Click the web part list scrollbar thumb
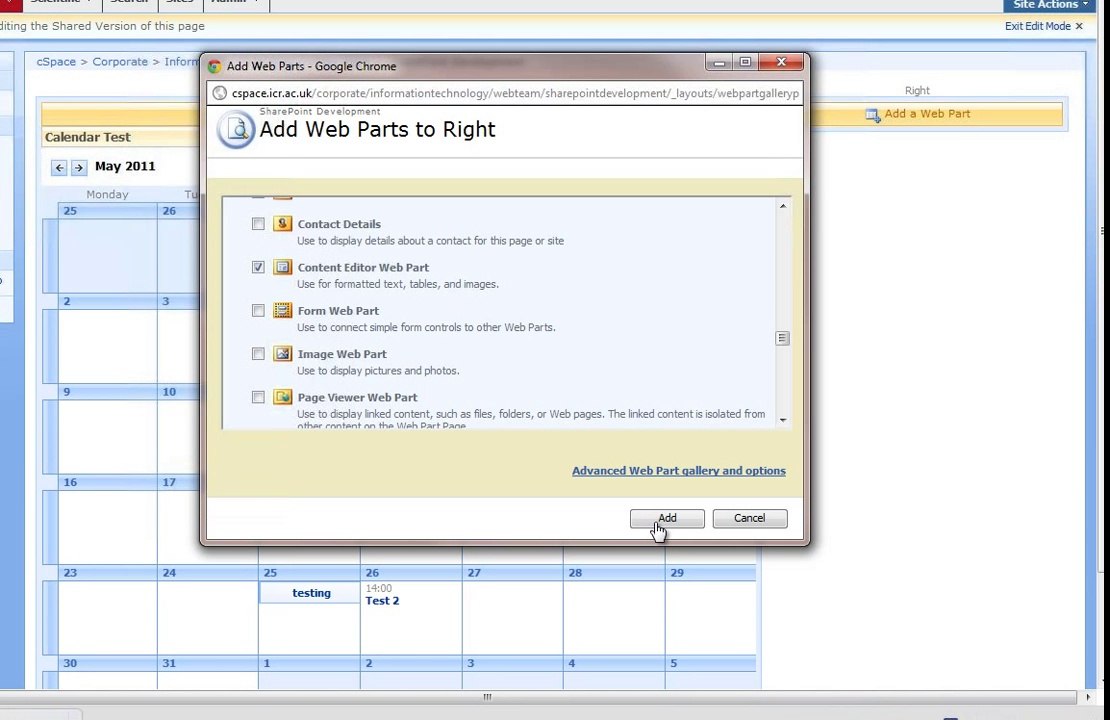Image resolution: width=1110 pixels, height=720 pixels. (x=782, y=338)
